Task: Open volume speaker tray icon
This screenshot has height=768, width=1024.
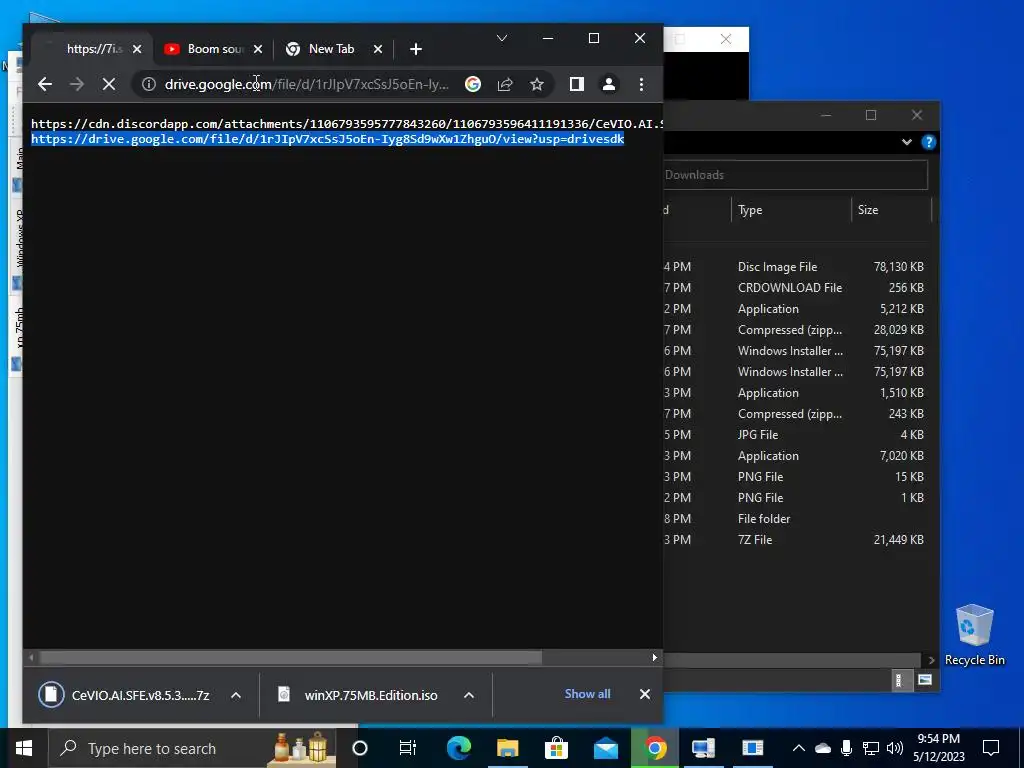Action: pyautogui.click(x=895, y=748)
